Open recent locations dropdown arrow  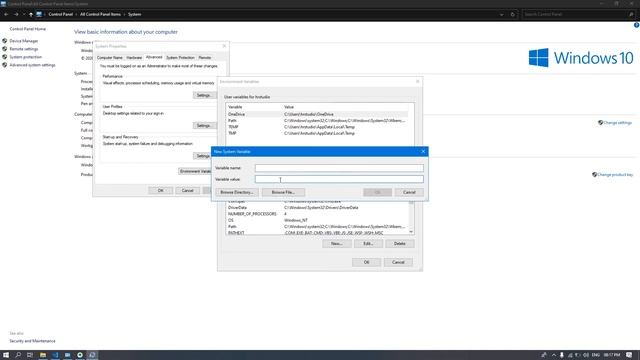(24, 14)
